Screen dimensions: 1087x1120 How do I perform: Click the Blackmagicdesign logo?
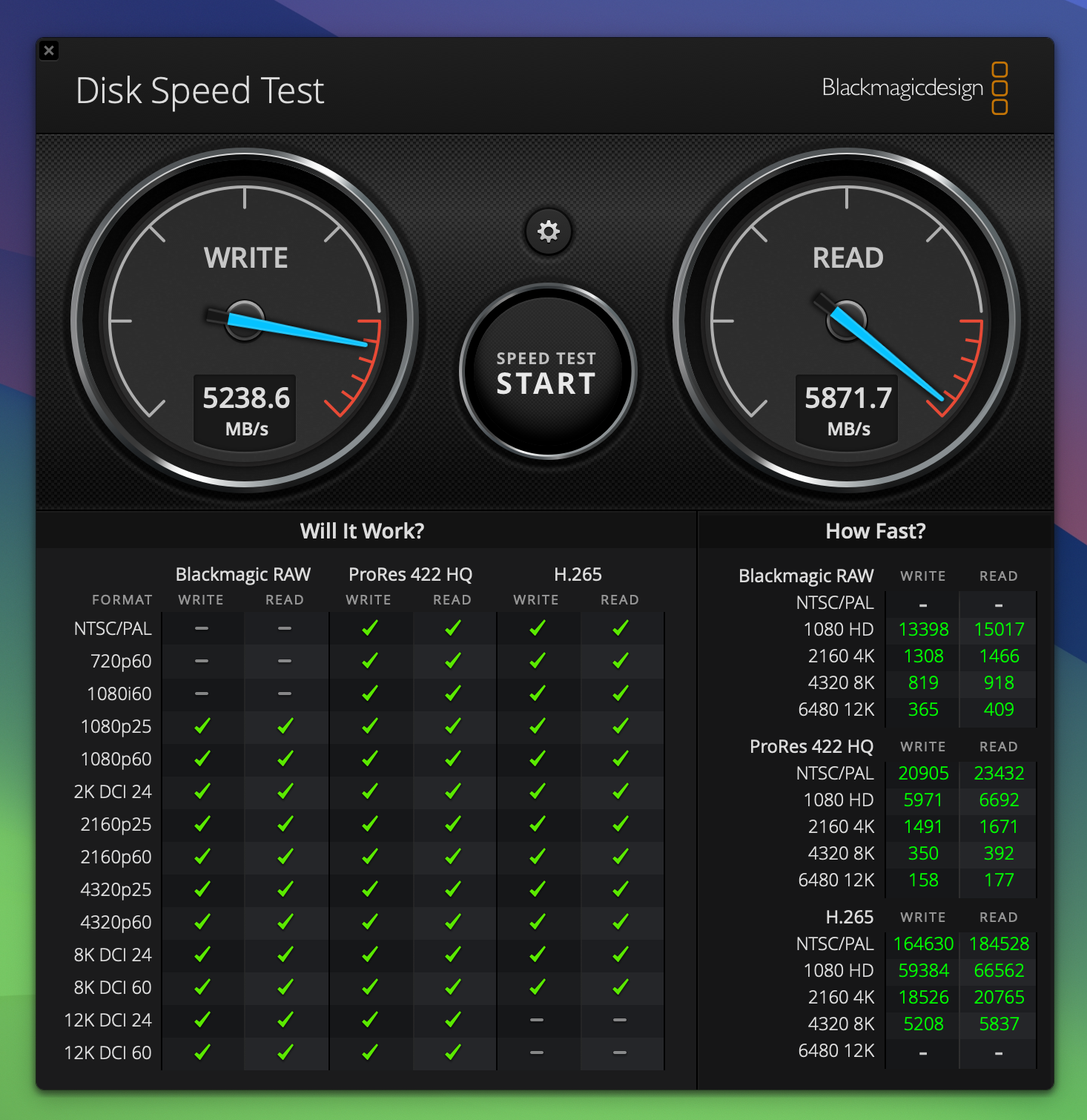click(915, 88)
